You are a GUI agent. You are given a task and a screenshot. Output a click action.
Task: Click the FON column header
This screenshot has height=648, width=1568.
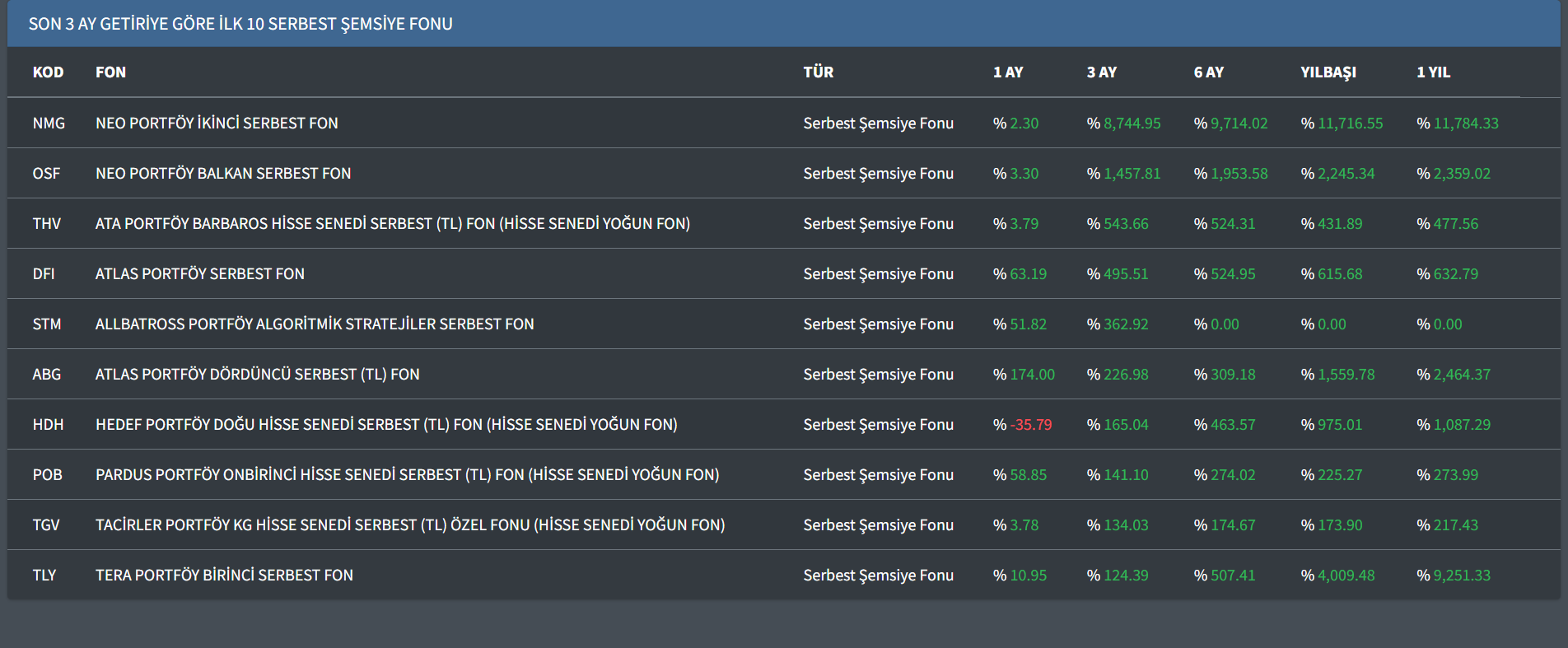click(110, 72)
